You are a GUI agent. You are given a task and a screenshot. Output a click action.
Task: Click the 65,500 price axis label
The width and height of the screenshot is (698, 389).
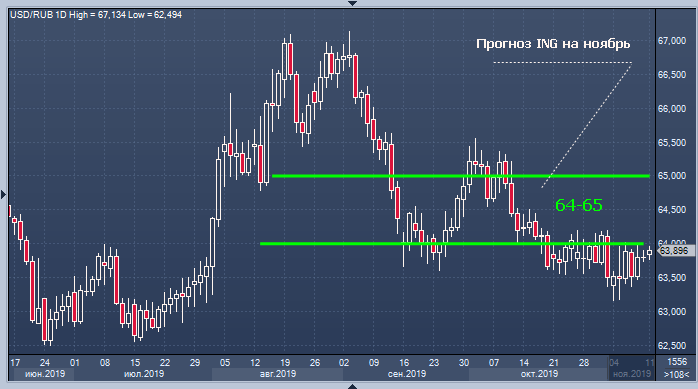click(x=672, y=142)
